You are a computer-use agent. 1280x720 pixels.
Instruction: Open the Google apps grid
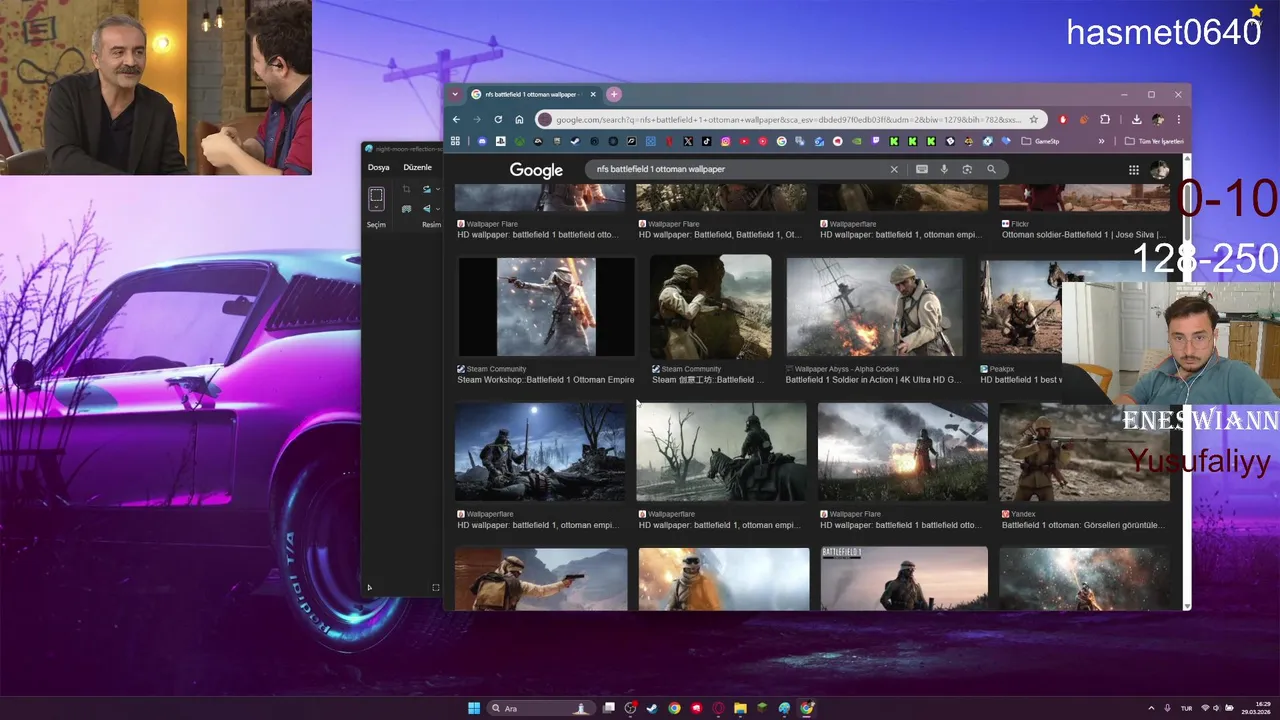tap(1133, 170)
